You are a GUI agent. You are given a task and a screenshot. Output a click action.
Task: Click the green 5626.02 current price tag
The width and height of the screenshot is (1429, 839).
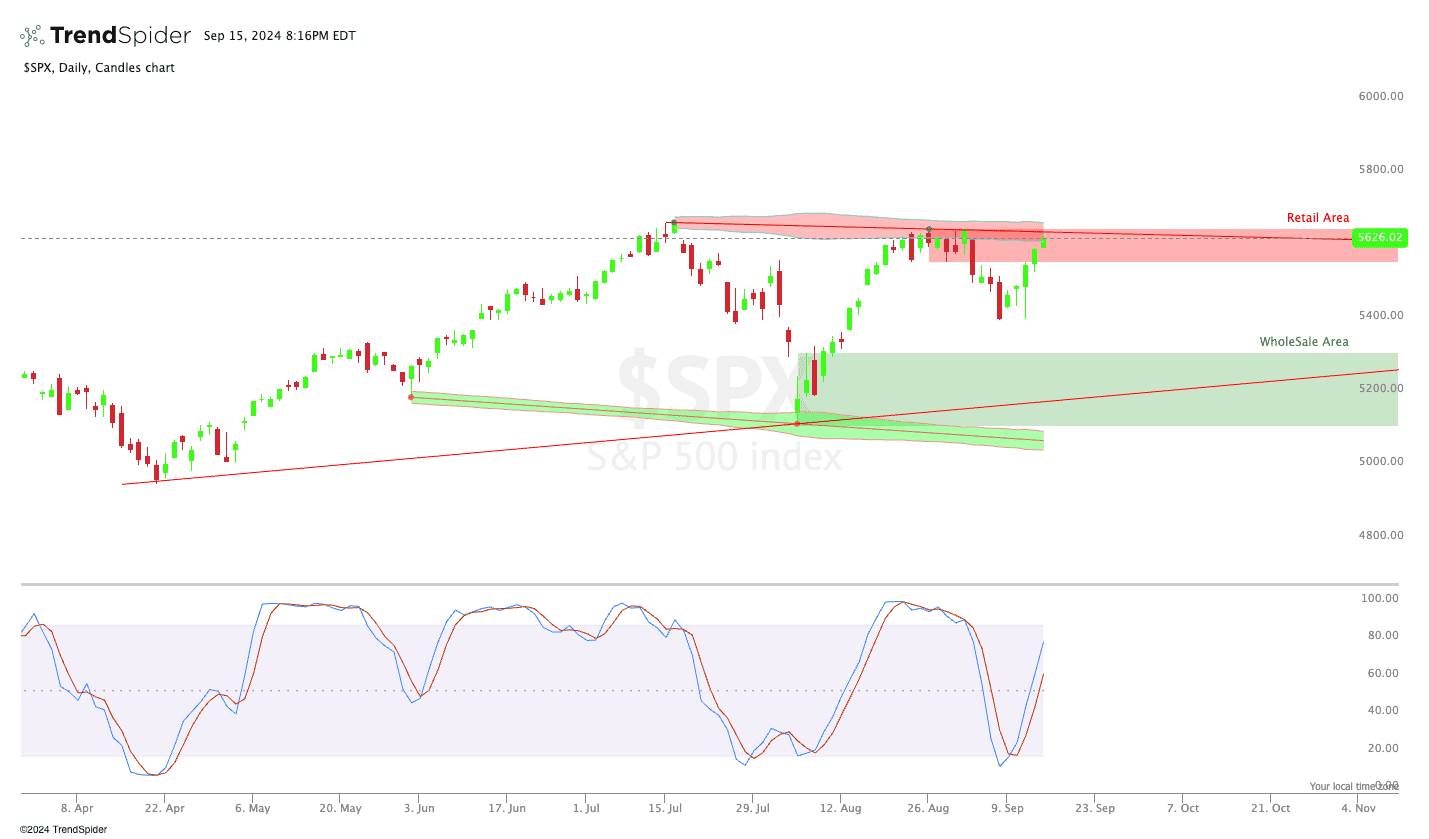click(x=1379, y=238)
